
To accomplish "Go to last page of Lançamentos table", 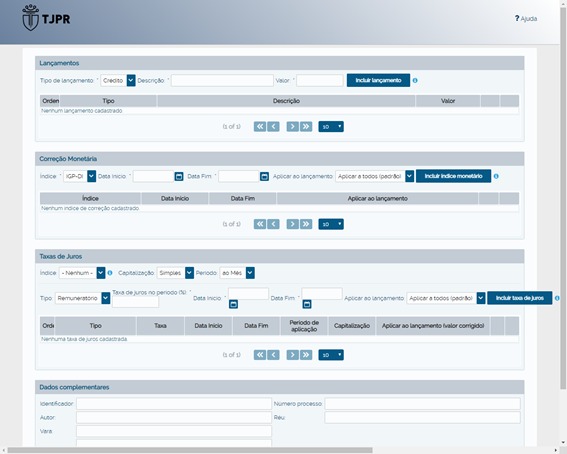I will tap(306, 127).
